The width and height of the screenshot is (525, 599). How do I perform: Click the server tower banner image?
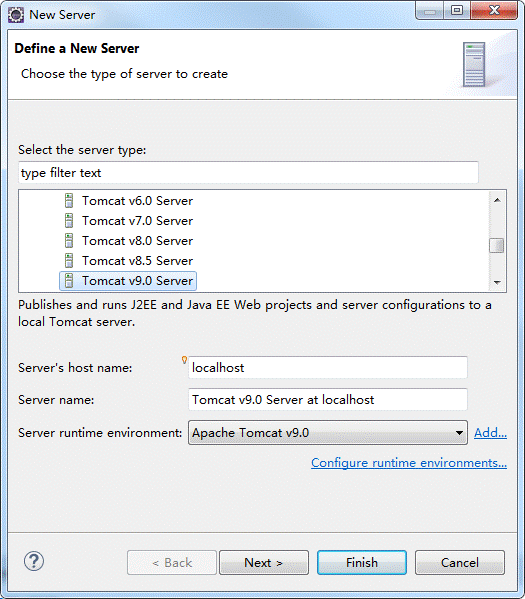tap(474, 65)
